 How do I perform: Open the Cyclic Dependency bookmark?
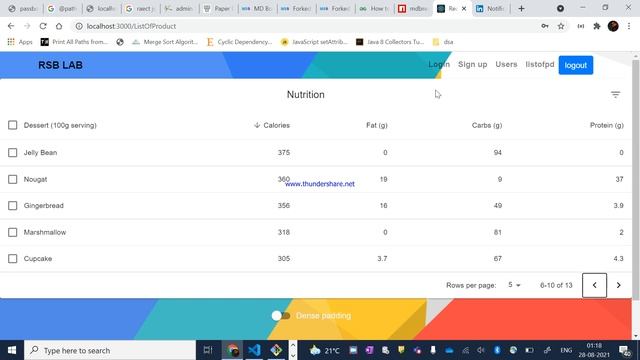239,42
